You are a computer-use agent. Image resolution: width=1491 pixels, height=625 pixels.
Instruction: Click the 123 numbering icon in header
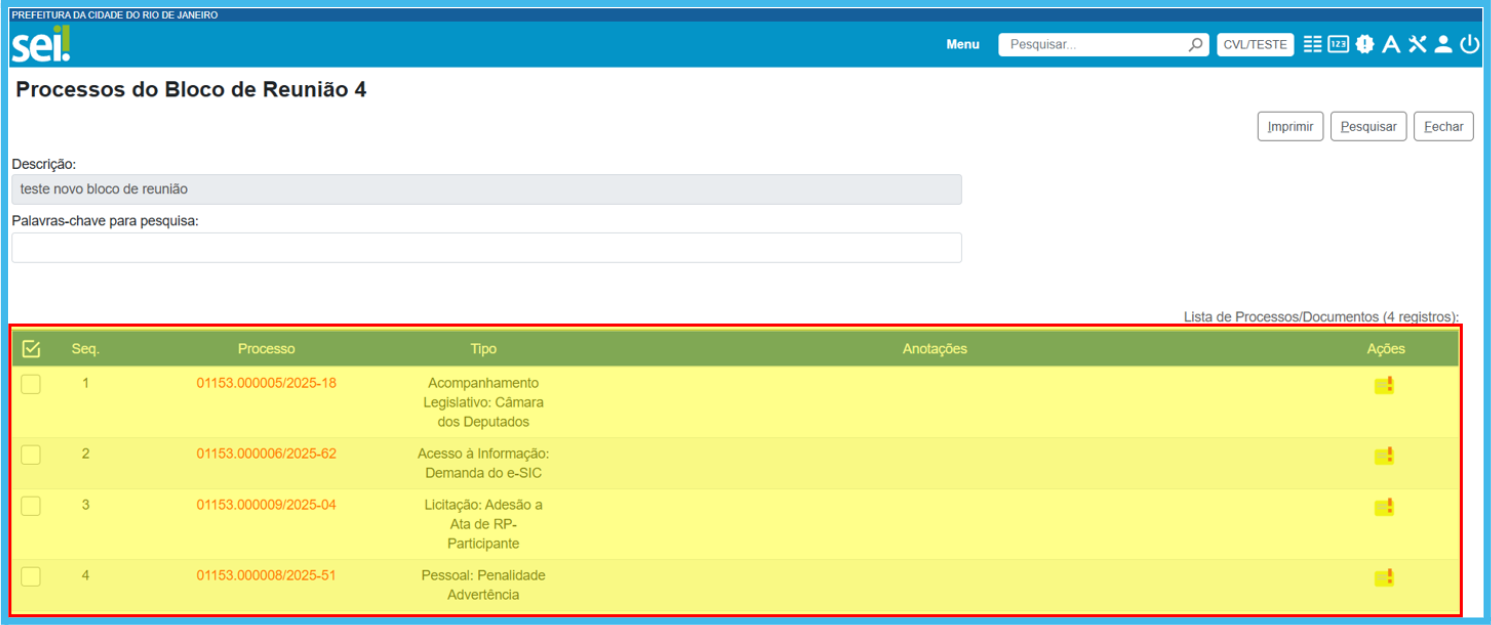pyautogui.click(x=1338, y=44)
